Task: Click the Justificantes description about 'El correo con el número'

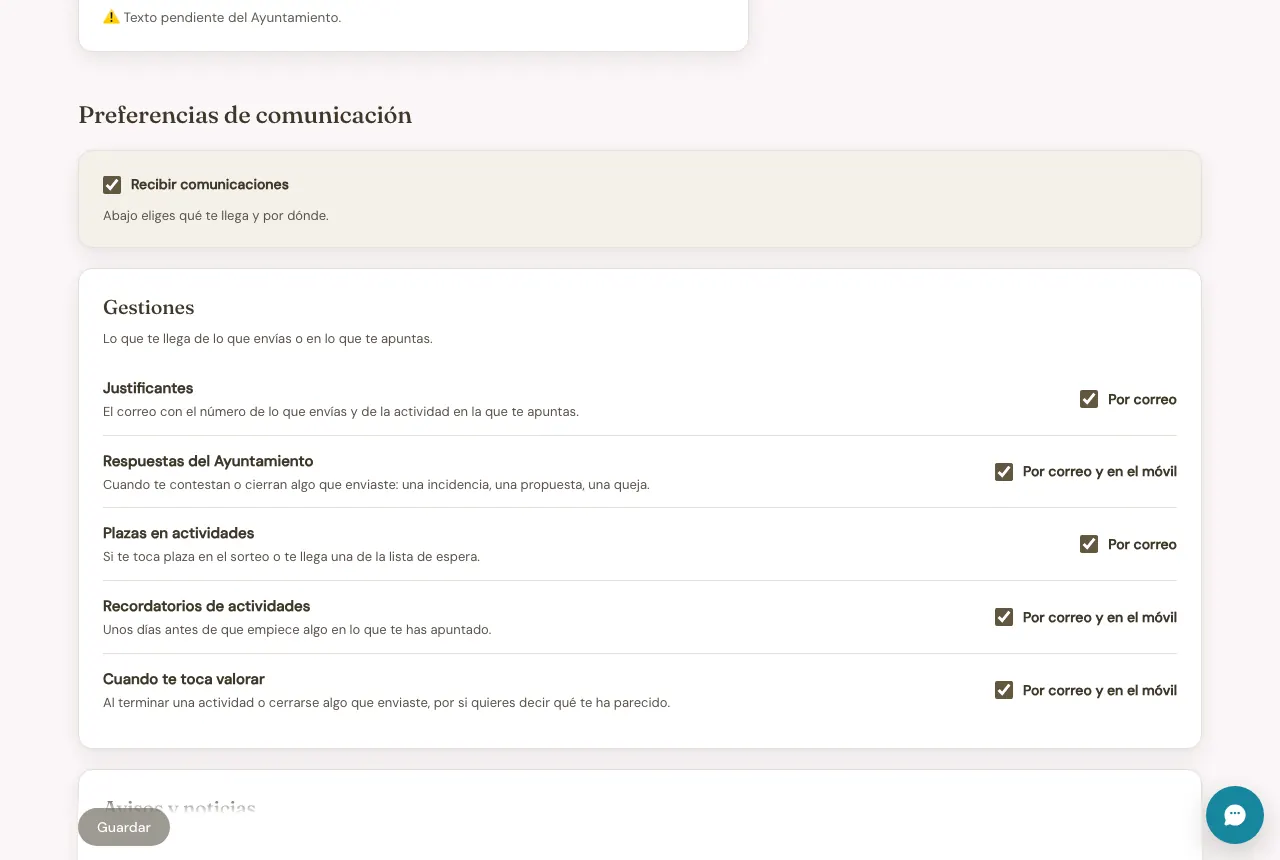Action: point(341,412)
